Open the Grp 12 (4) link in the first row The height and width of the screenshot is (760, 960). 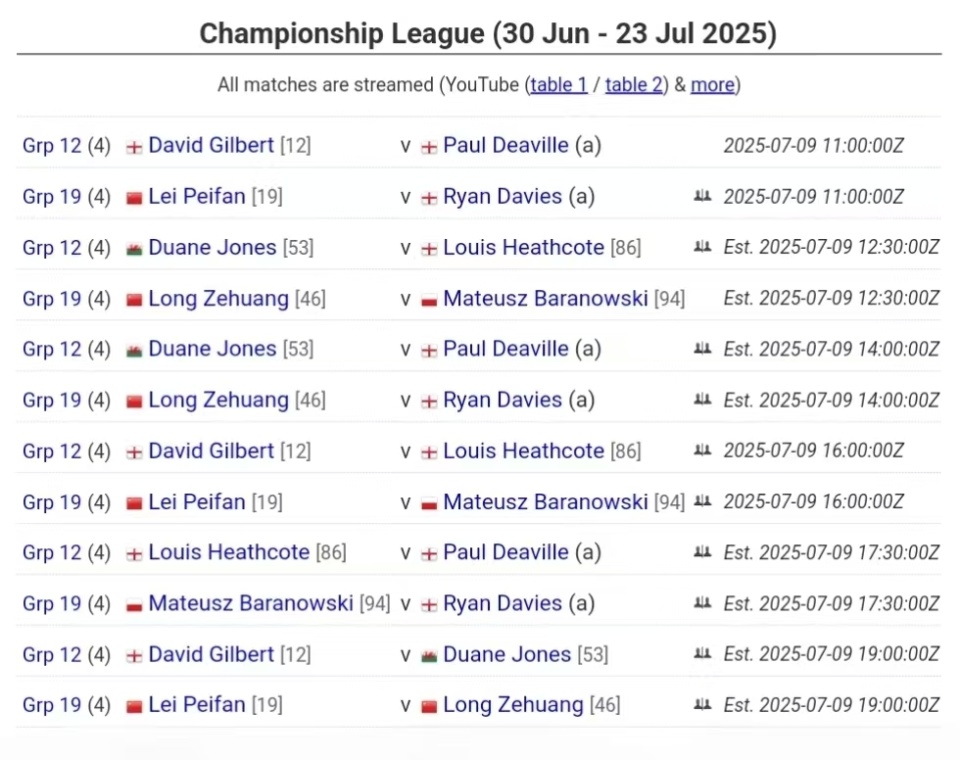click(67, 146)
